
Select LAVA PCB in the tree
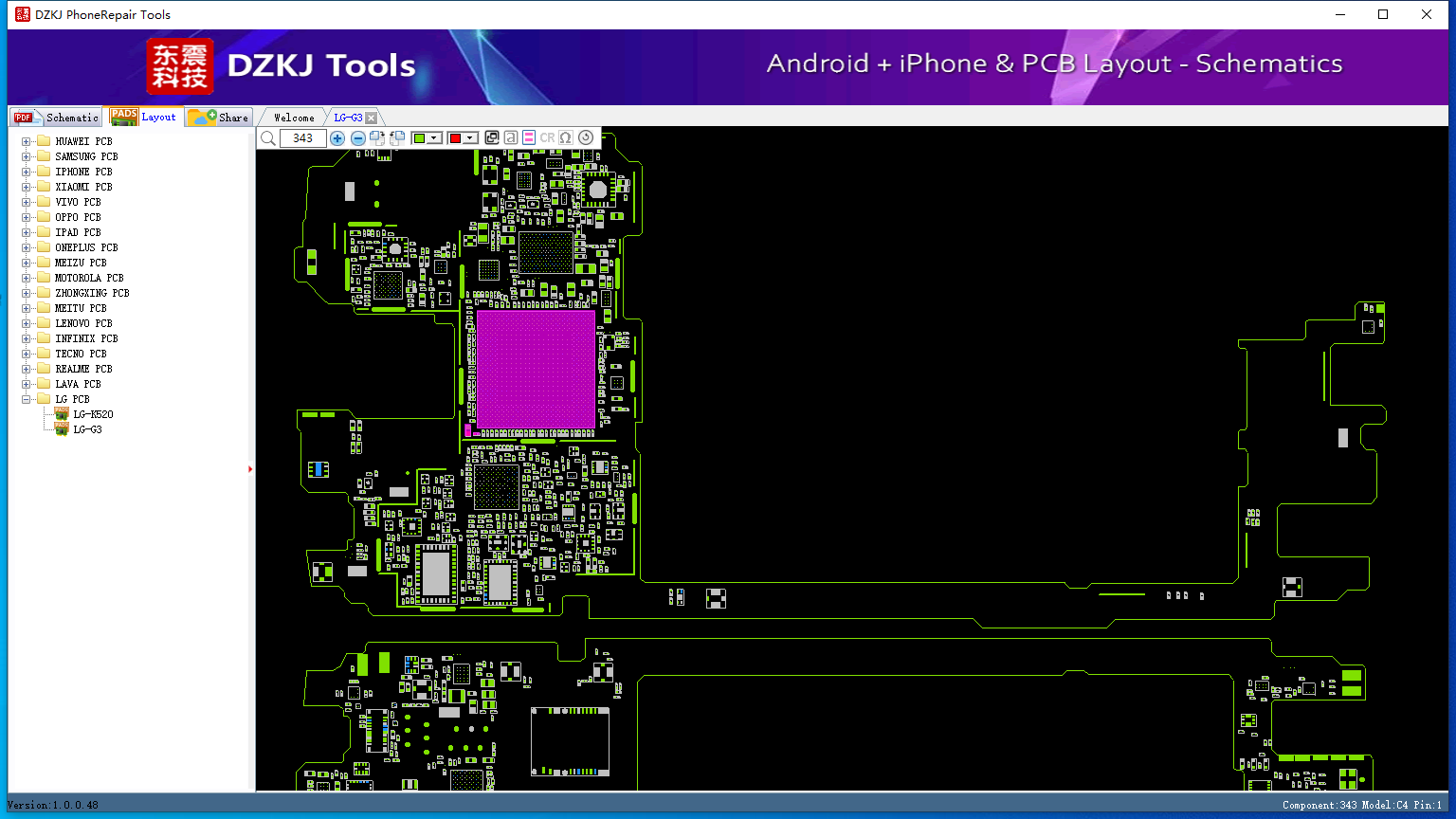tap(78, 384)
